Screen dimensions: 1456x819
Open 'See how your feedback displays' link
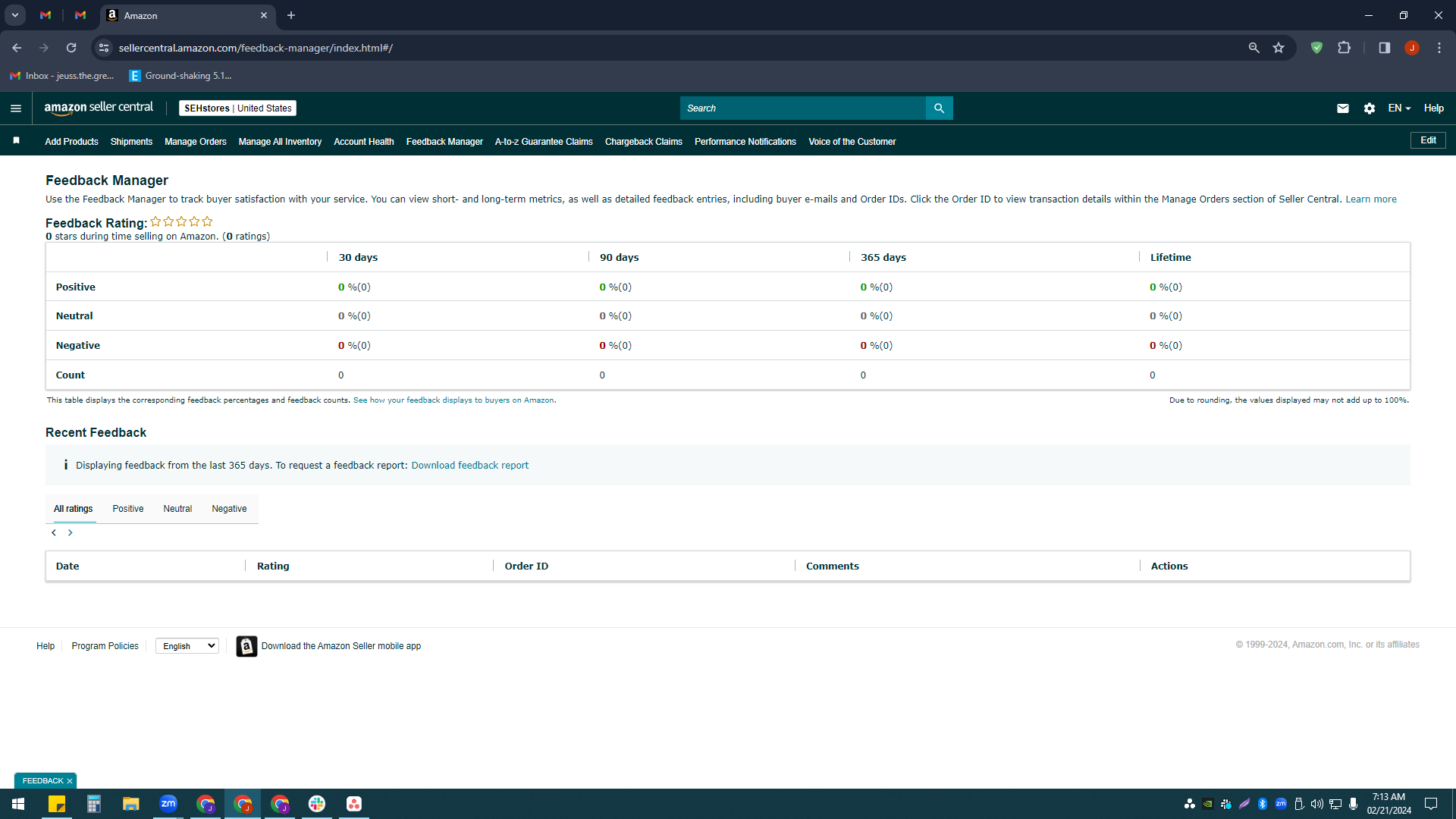pos(453,400)
